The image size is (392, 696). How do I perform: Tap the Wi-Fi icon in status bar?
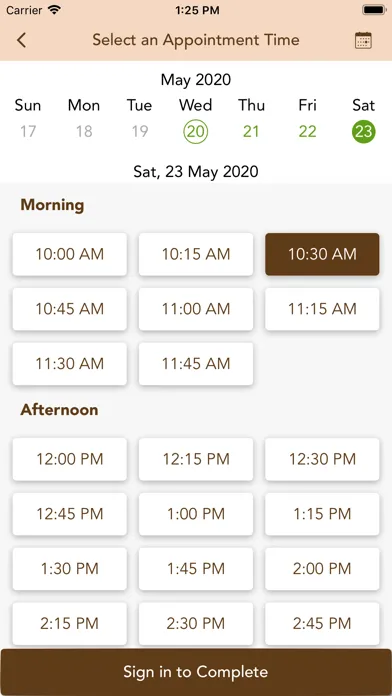(54, 10)
